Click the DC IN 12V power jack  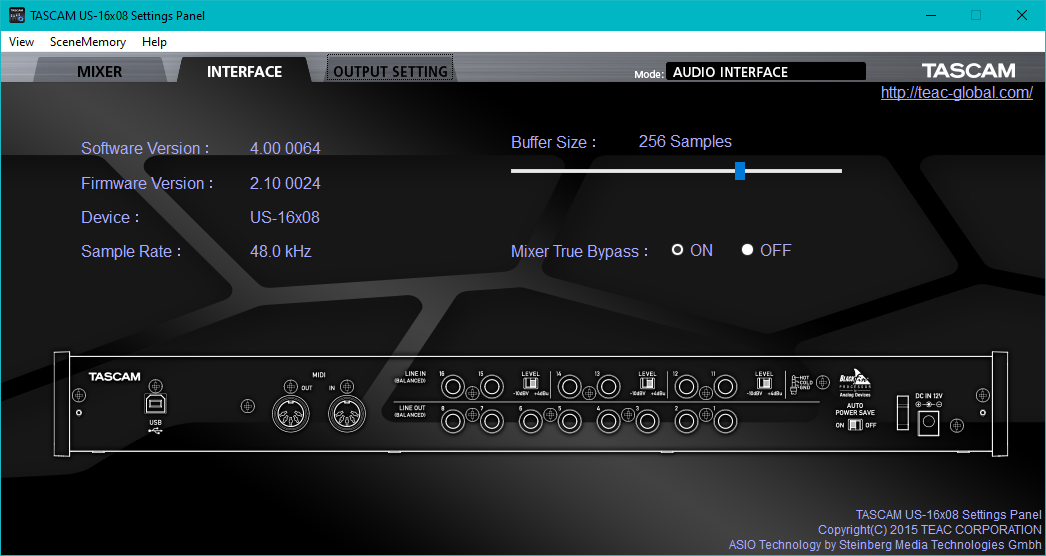tap(929, 422)
